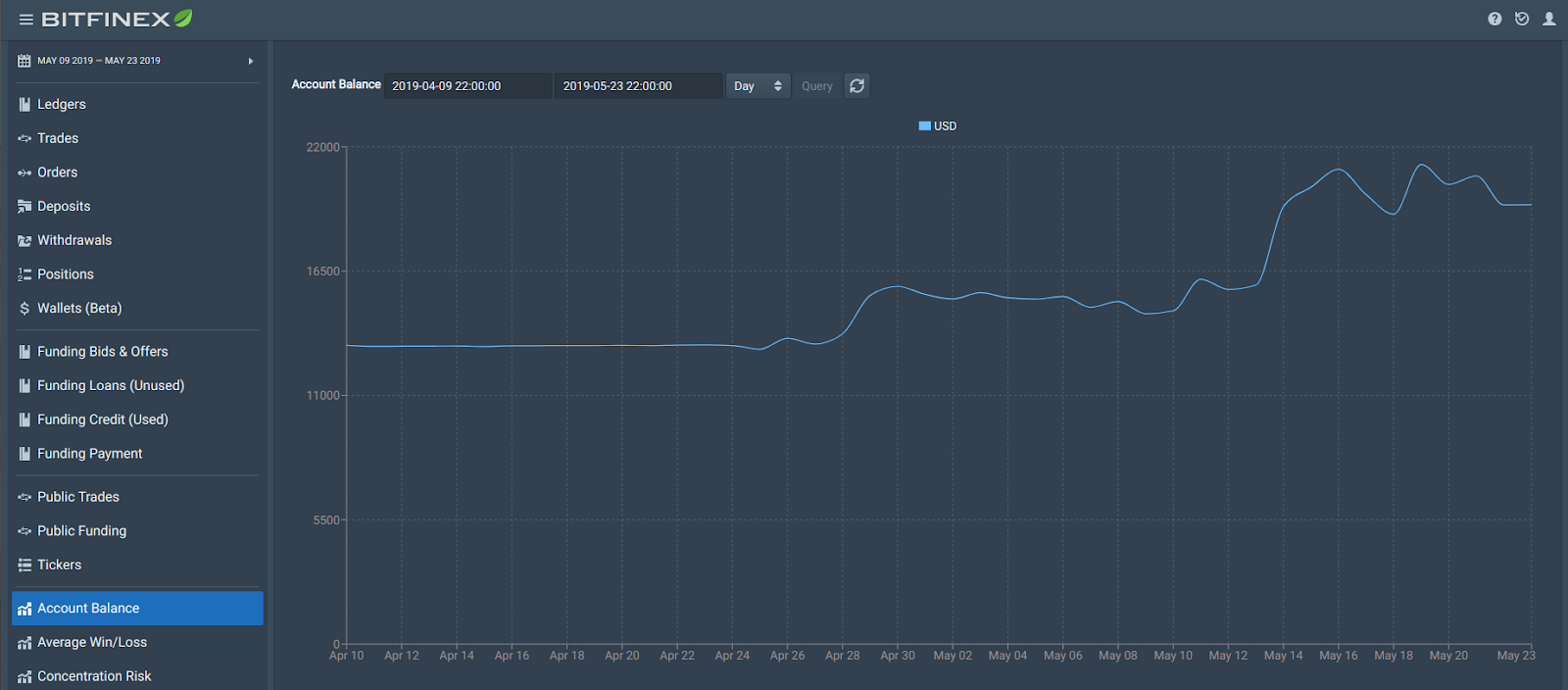Click the end date input field
This screenshot has width=1568, height=690.
[x=638, y=86]
